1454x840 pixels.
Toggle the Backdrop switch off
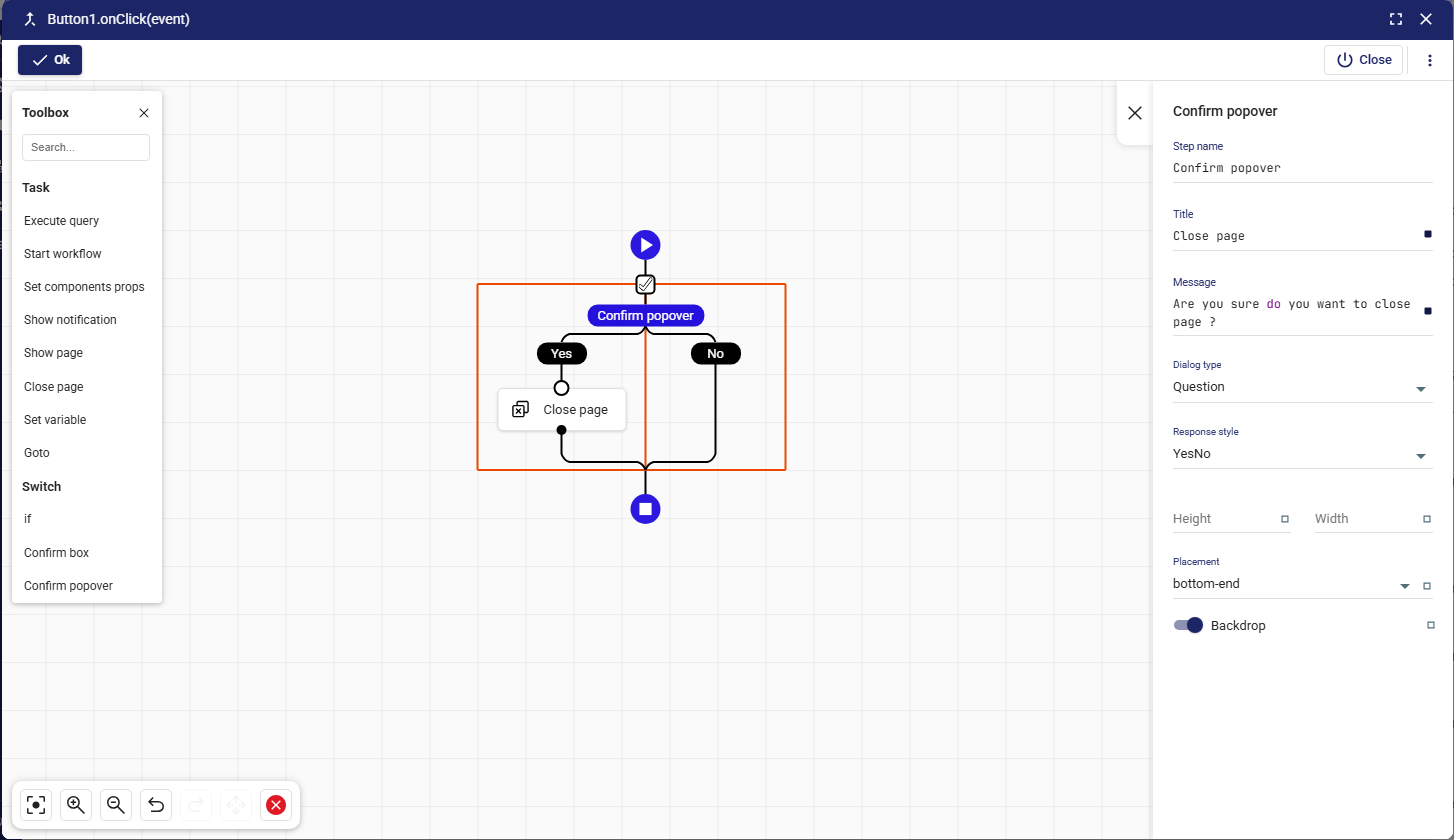pos(1188,625)
